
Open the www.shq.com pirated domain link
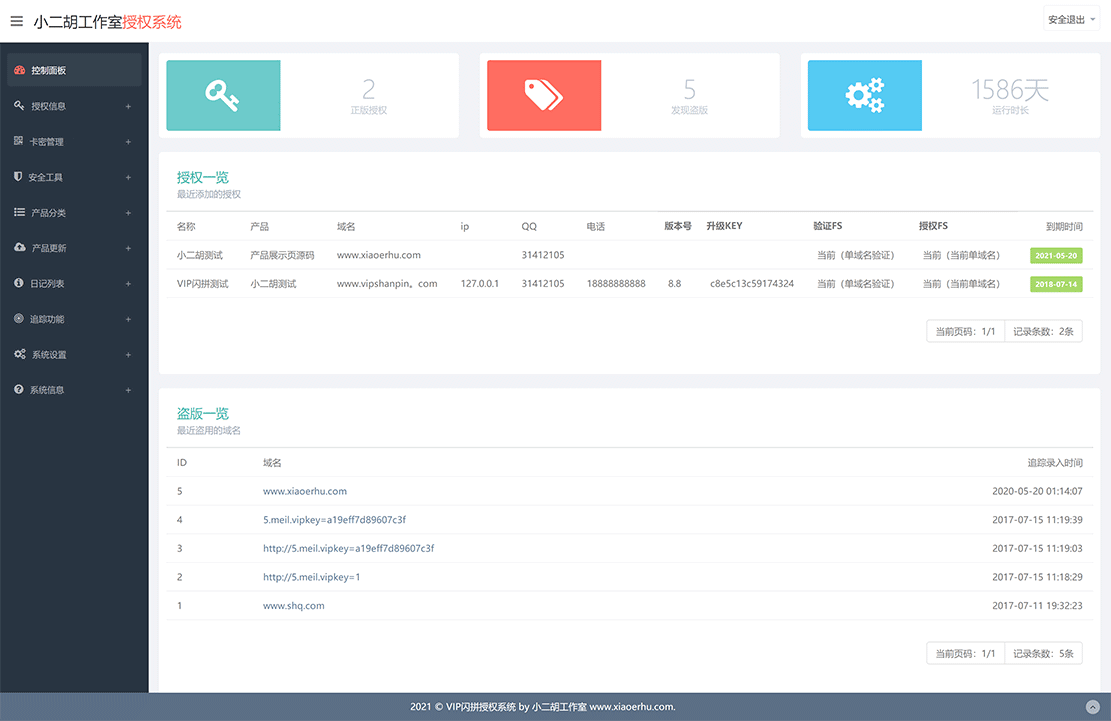click(x=293, y=606)
